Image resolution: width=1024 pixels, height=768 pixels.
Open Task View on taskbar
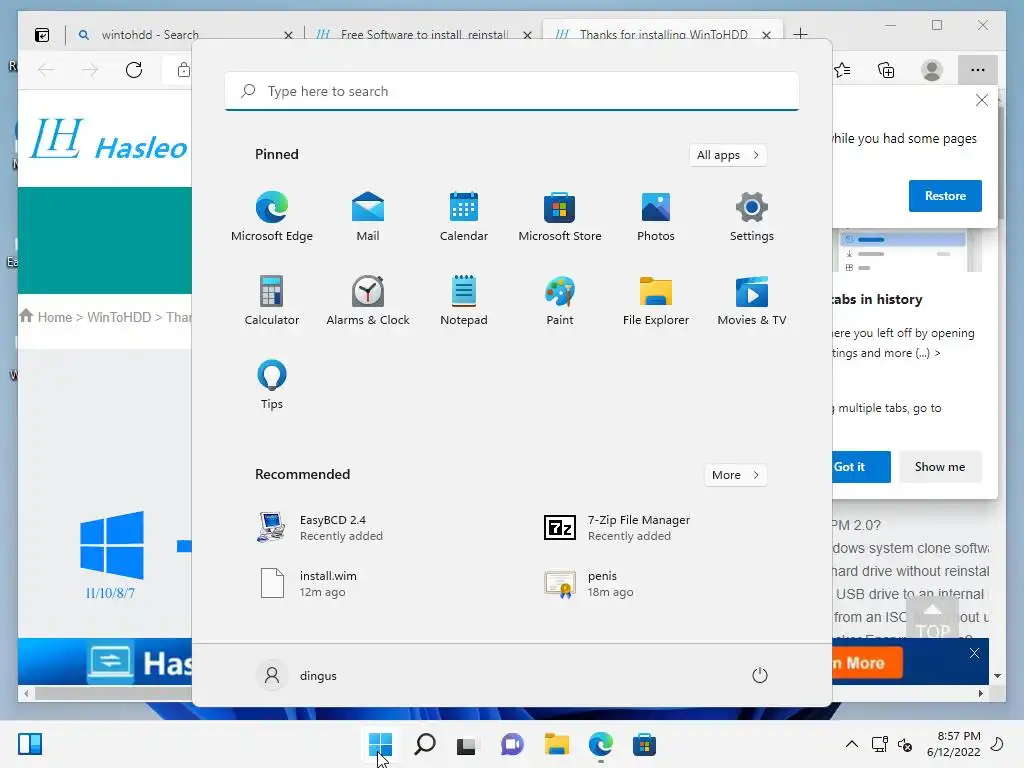(x=467, y=744)
